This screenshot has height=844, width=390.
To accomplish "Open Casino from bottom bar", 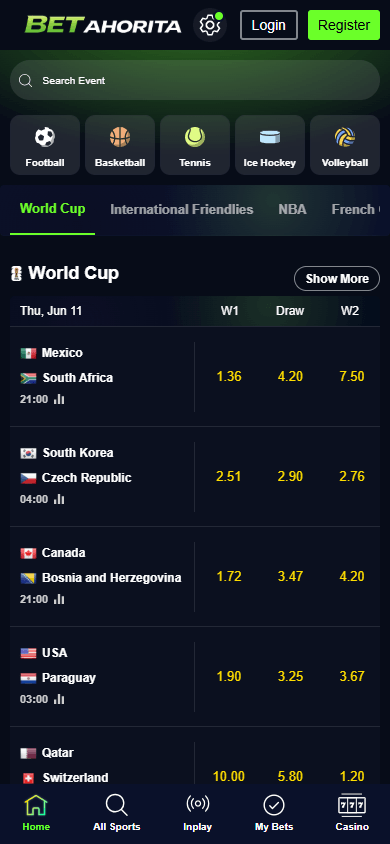I will [352, 813].
